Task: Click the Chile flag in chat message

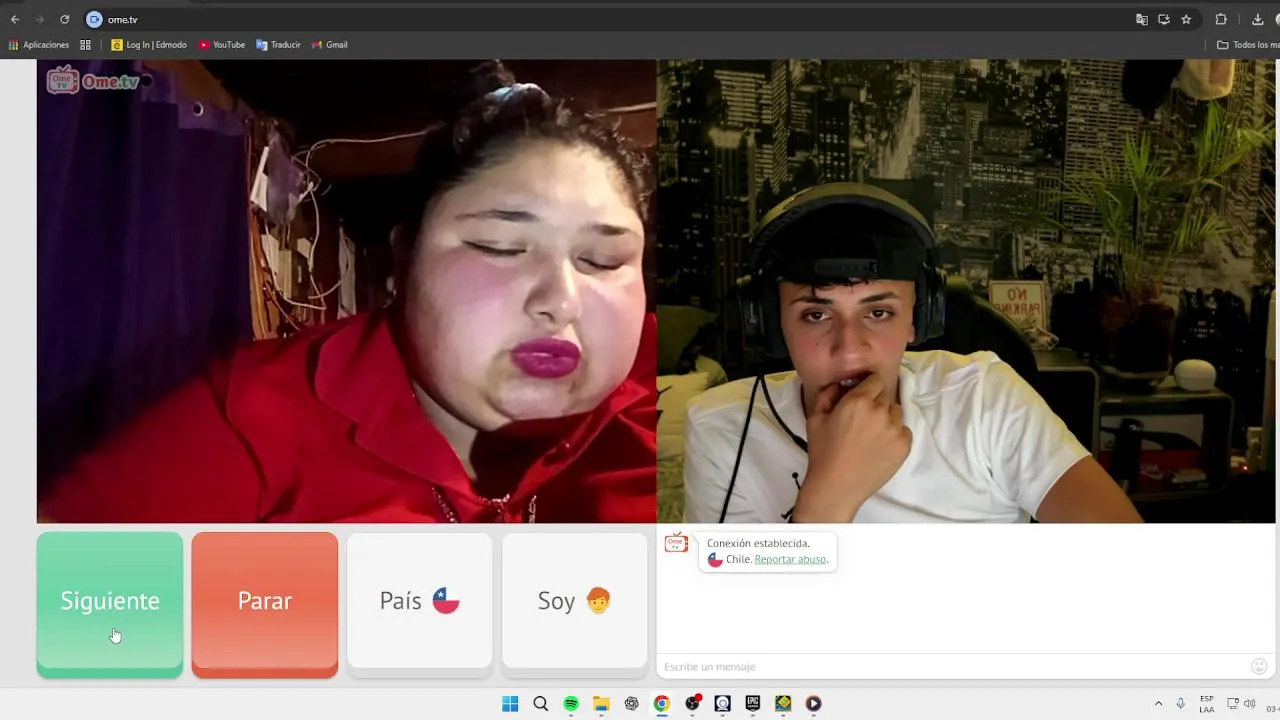Action: pos(715,560)
